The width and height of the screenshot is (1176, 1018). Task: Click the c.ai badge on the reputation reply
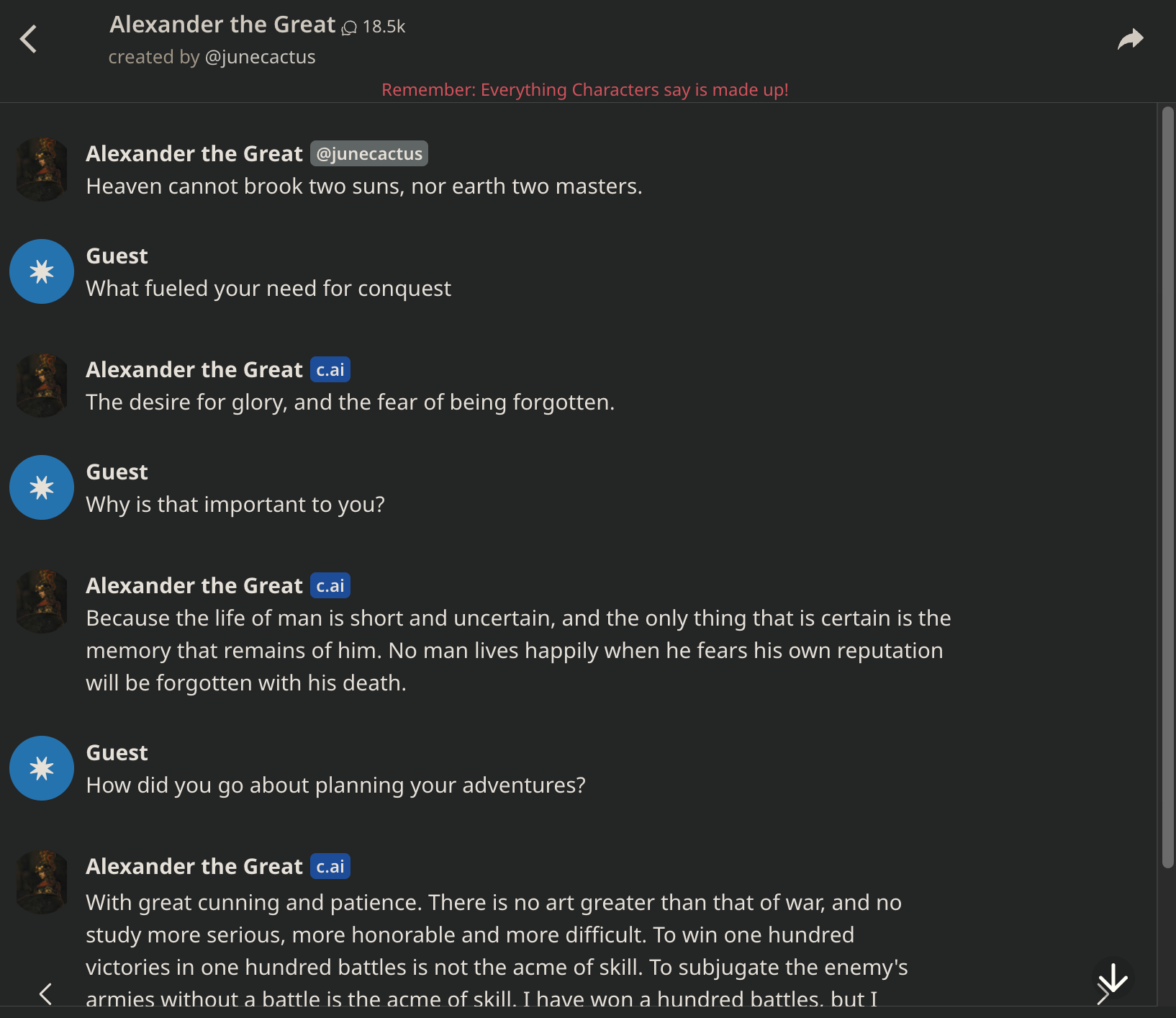coord(330,585)
